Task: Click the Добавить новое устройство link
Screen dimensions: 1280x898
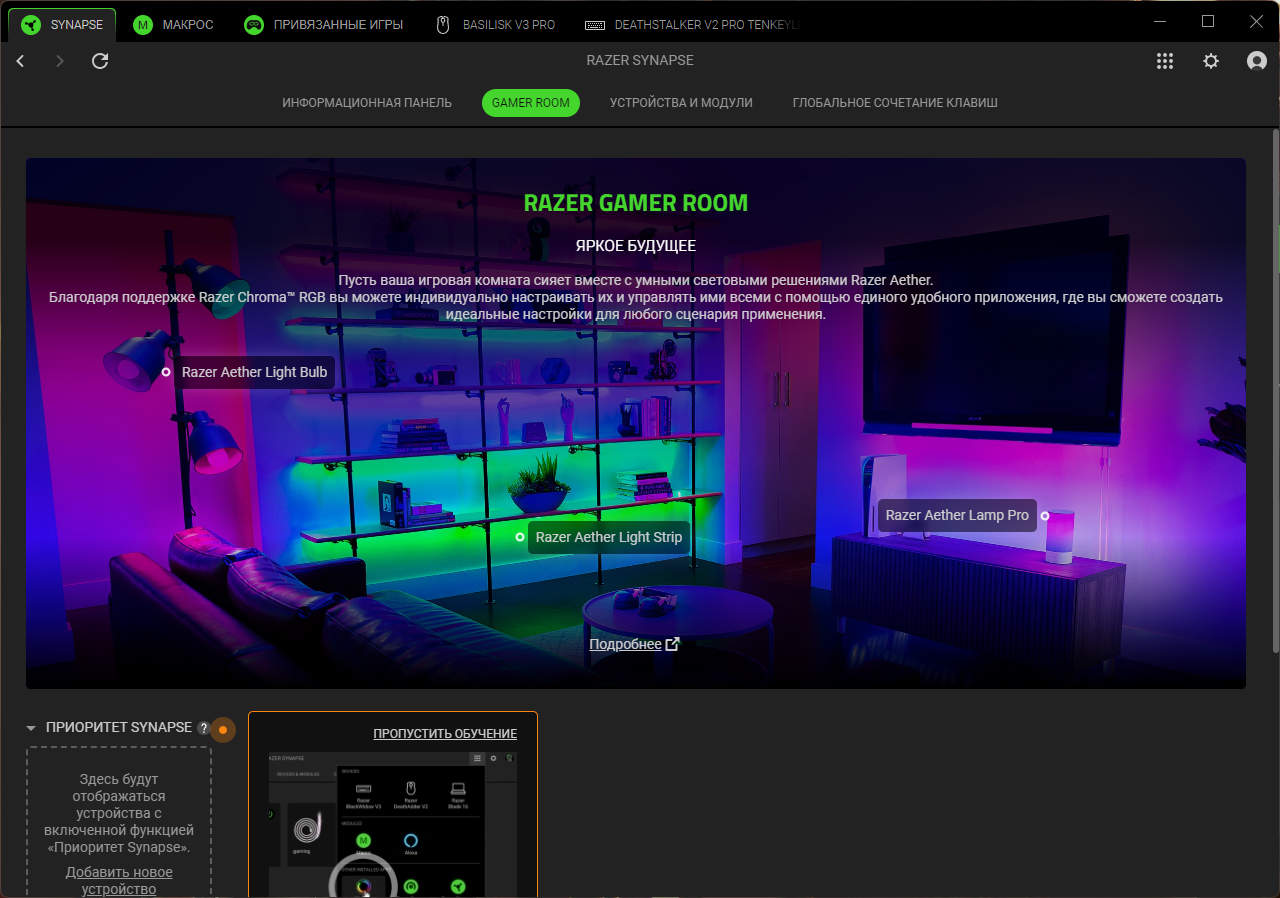Action: (x=119, y=881)
